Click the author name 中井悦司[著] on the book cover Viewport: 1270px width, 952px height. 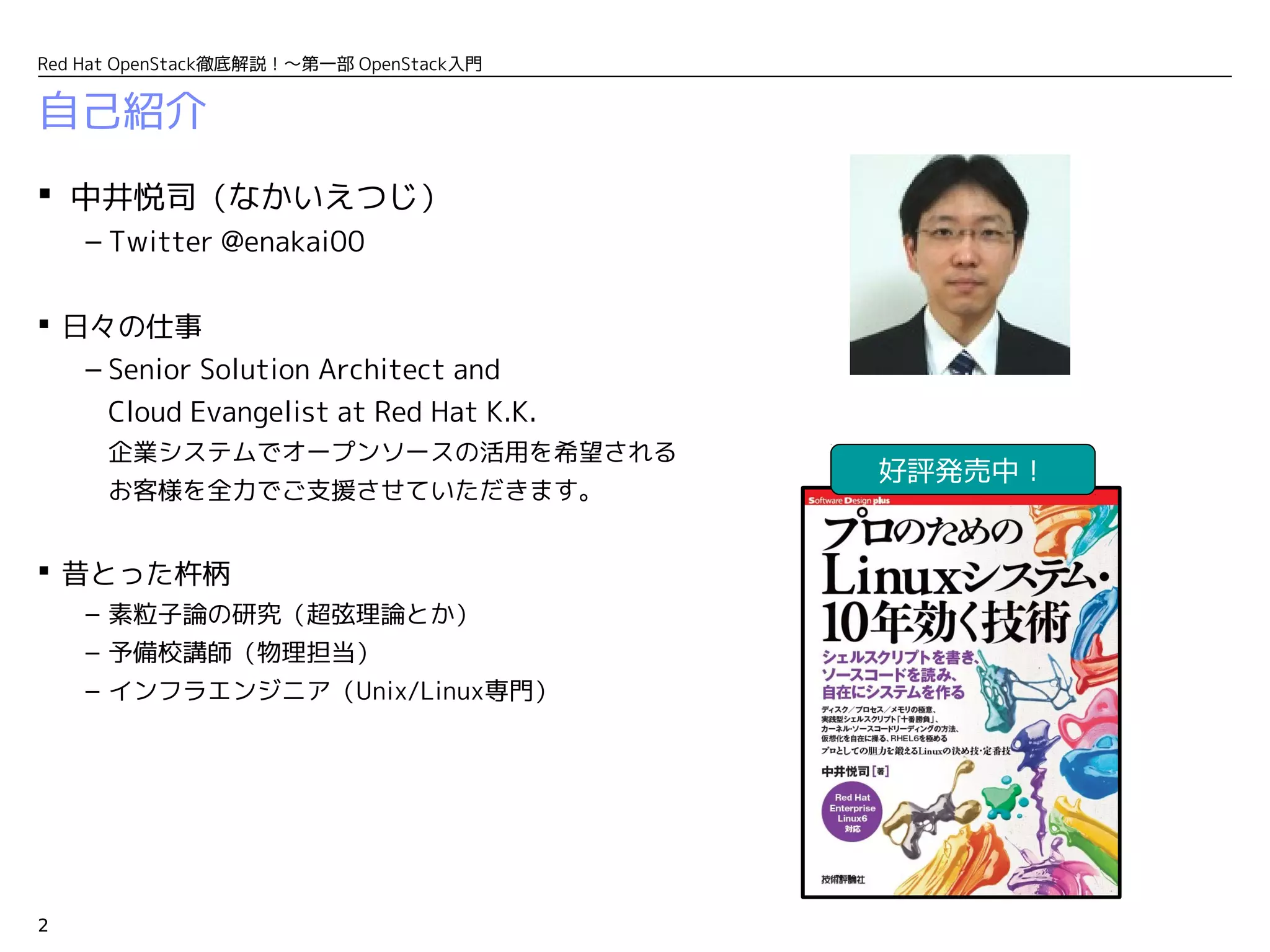(855, 771)
